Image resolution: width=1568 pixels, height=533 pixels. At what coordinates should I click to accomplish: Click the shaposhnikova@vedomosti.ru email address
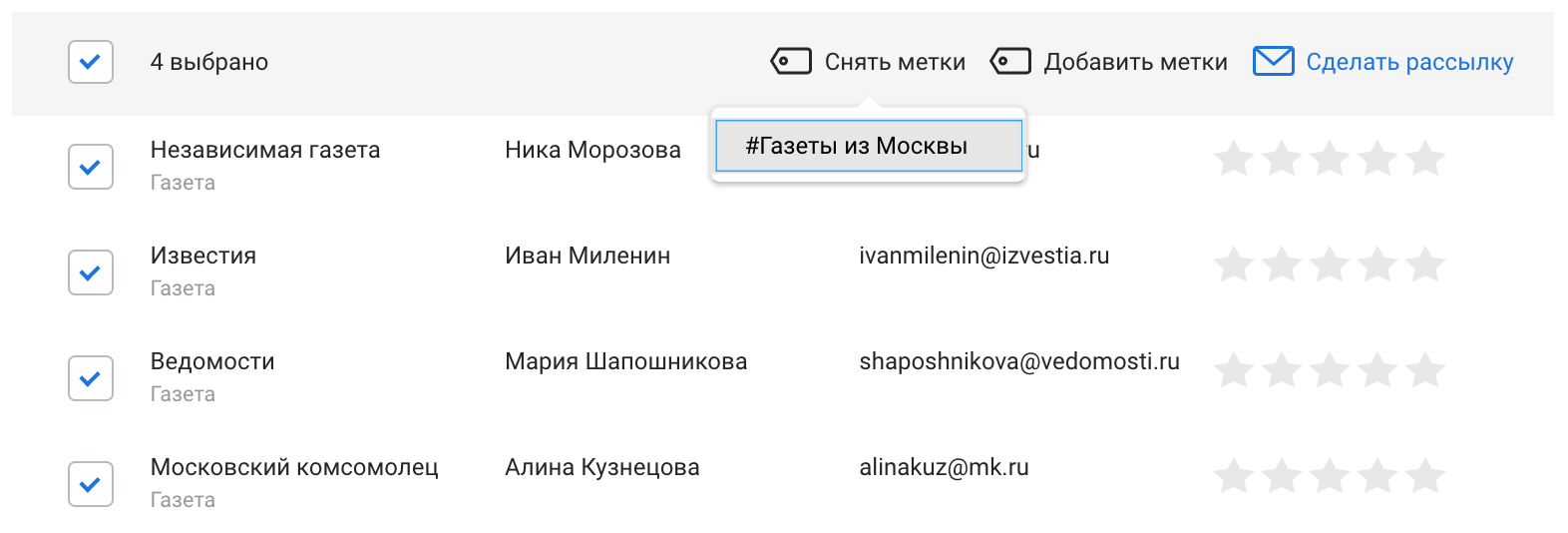coord(1018,361)
